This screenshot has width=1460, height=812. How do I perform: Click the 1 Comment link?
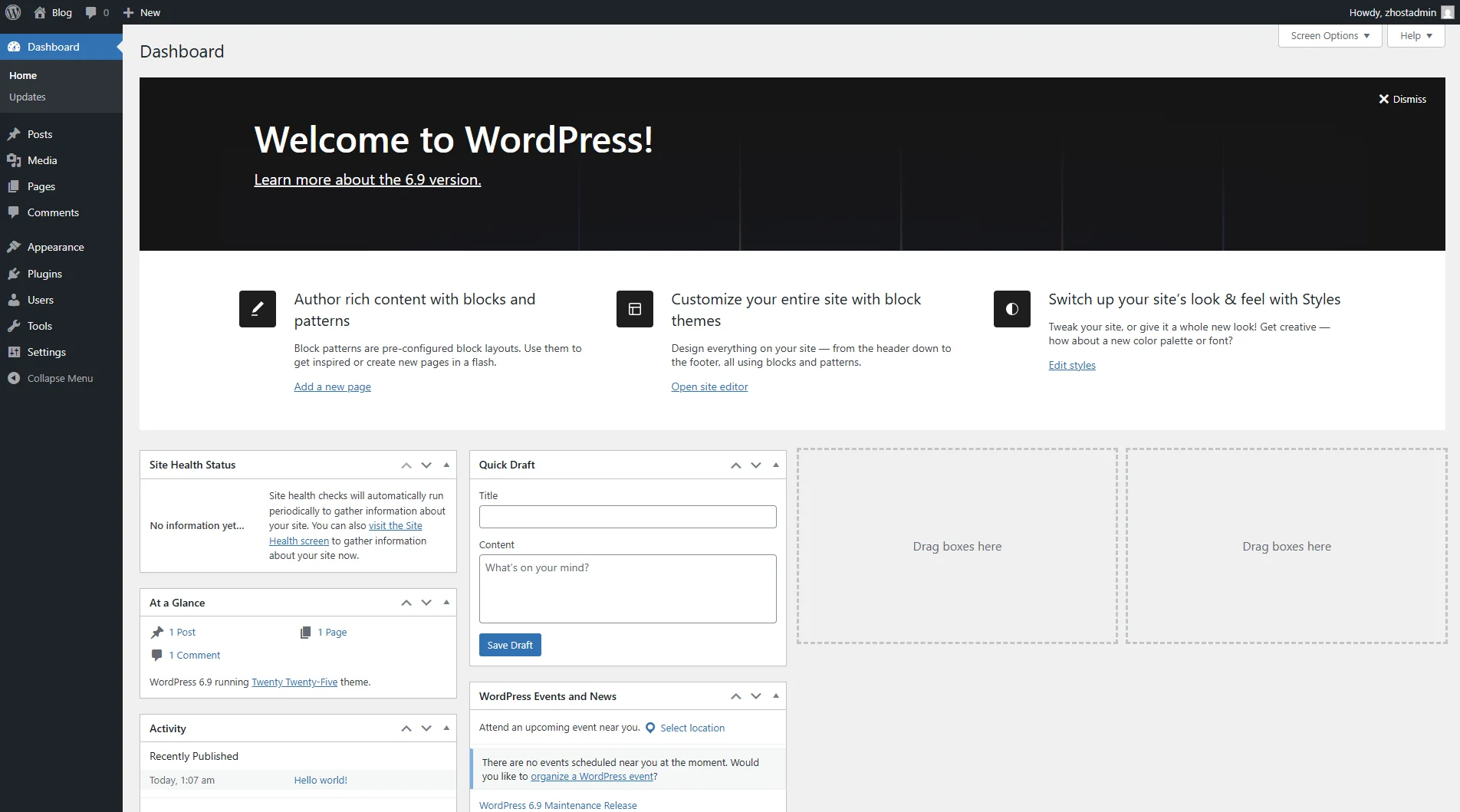point(195,655)
